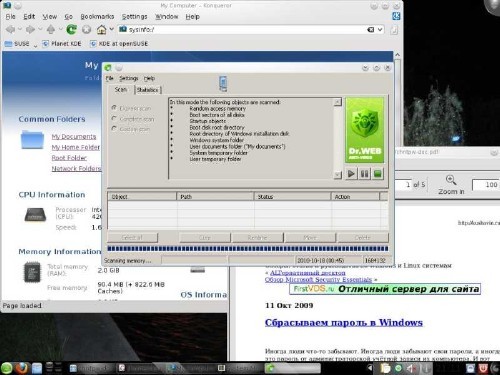Click the blue folder icon under Common Folders
Screen dimensions: 500x375
coord(32,140)
